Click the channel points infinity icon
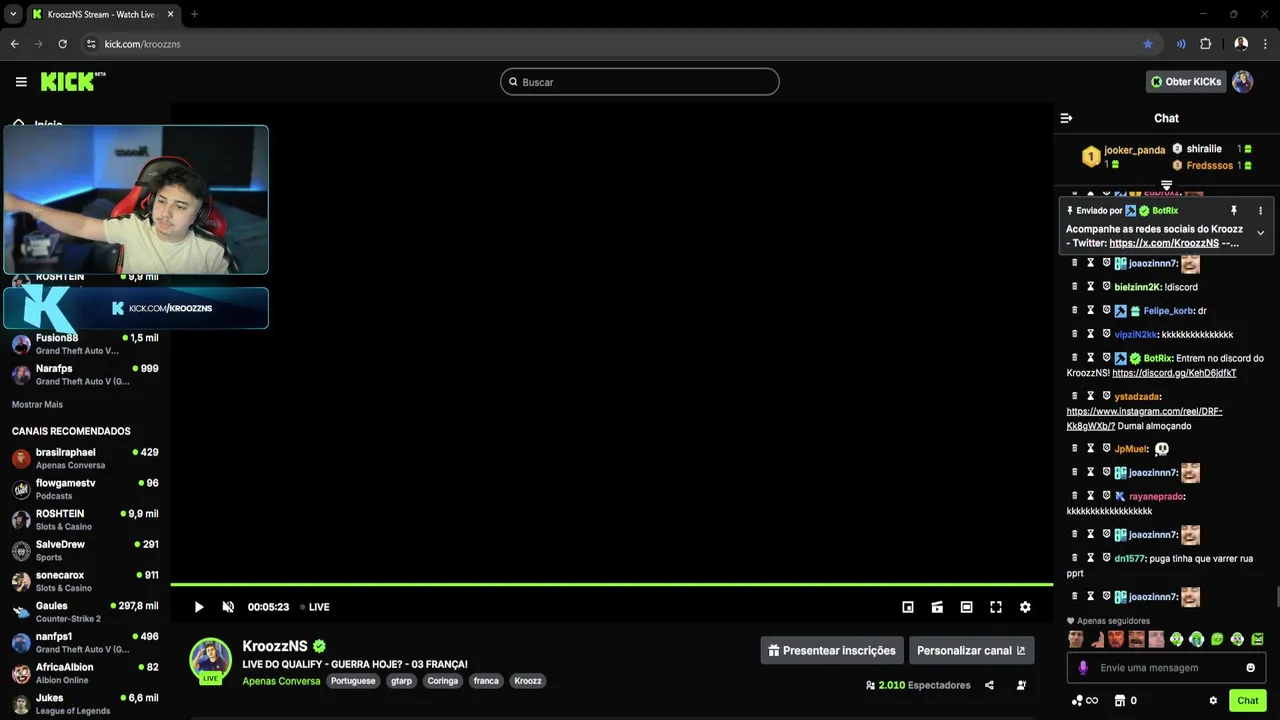 tap(1085, 701)
